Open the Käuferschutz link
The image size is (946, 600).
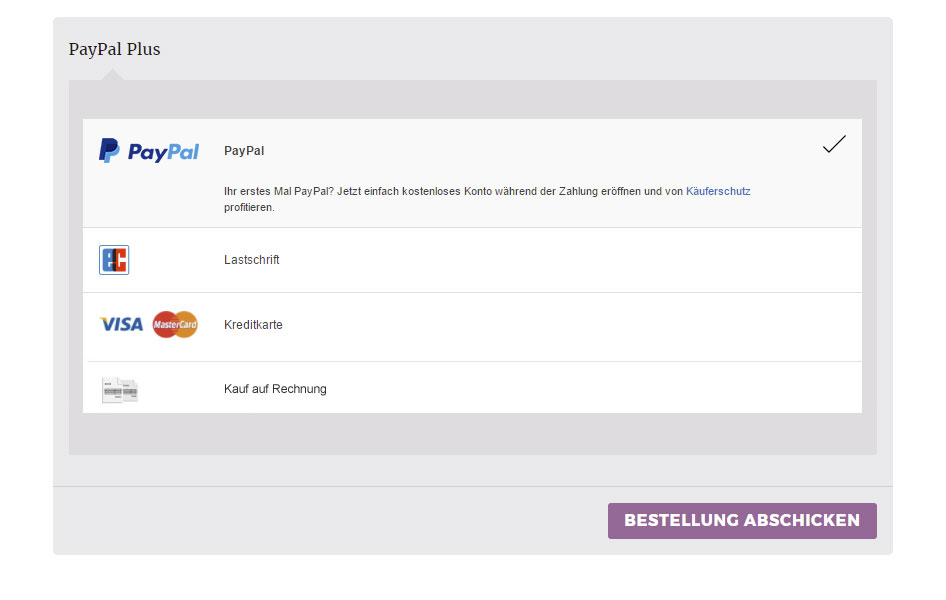[718, 191]
